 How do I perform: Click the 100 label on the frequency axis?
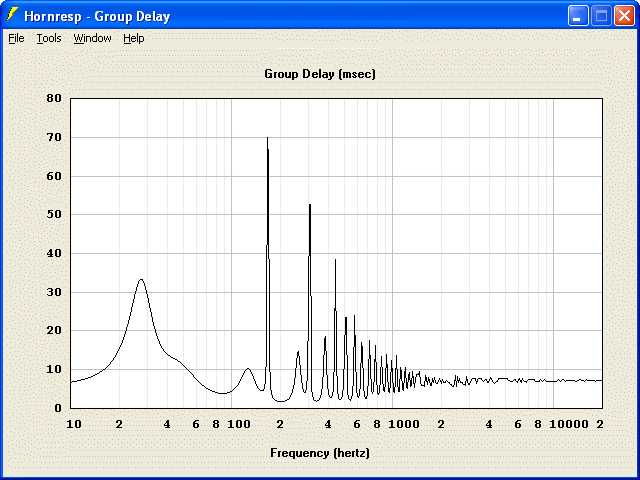click(239, 424)
